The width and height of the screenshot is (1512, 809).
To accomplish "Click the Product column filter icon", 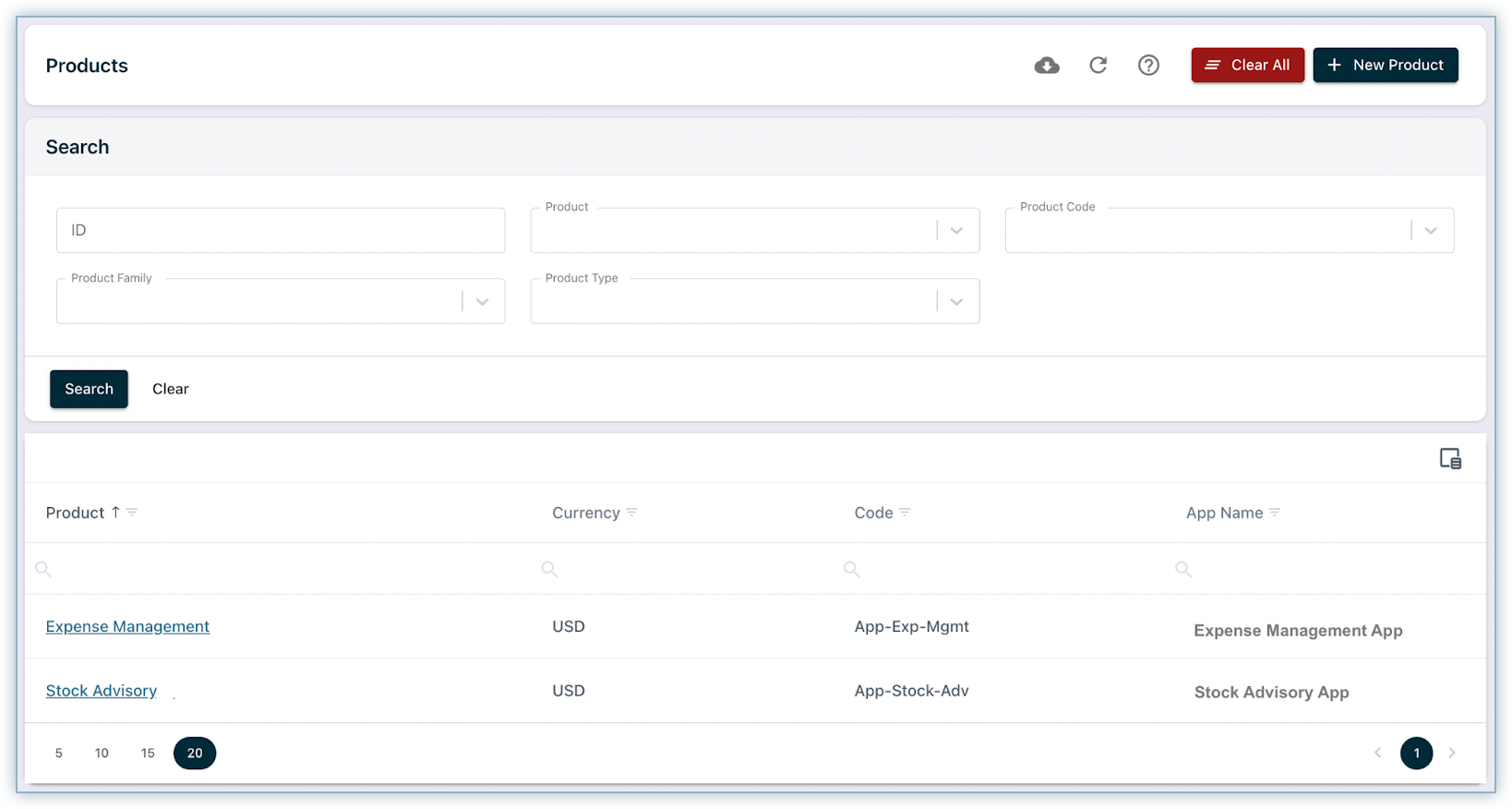I will point(132,513).
